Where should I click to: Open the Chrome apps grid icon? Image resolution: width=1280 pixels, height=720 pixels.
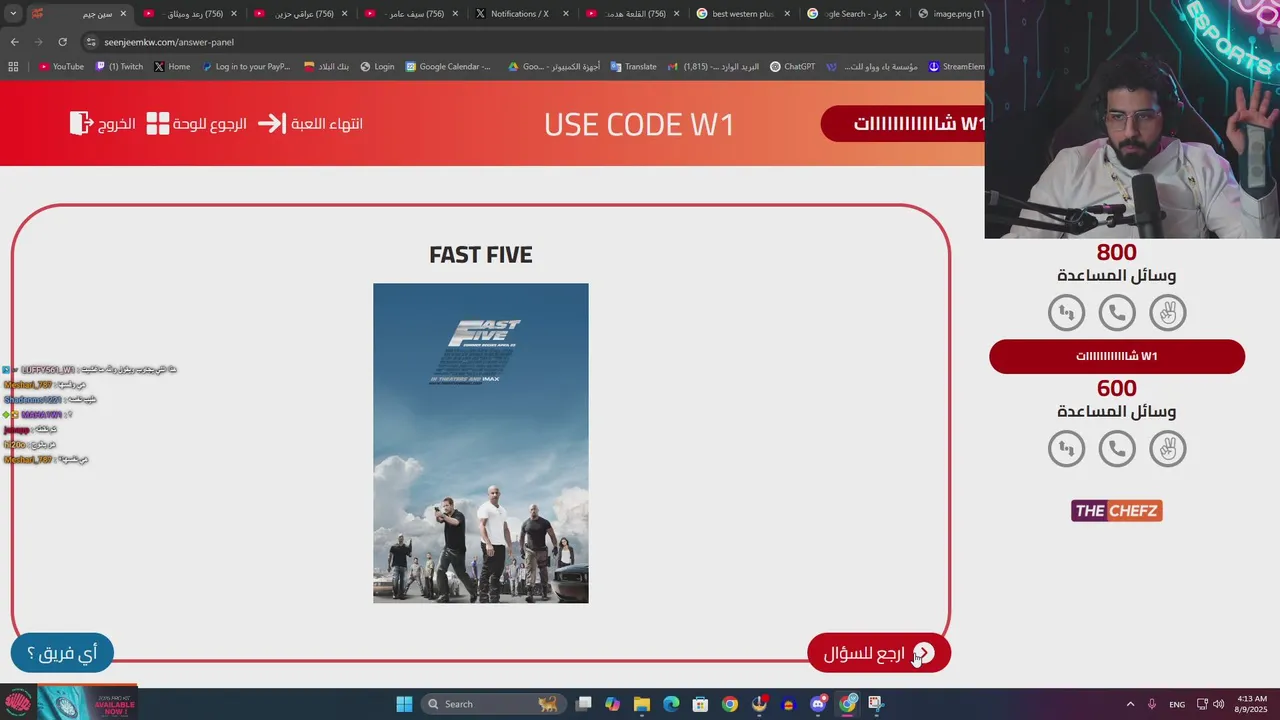[x=13, y=67]
